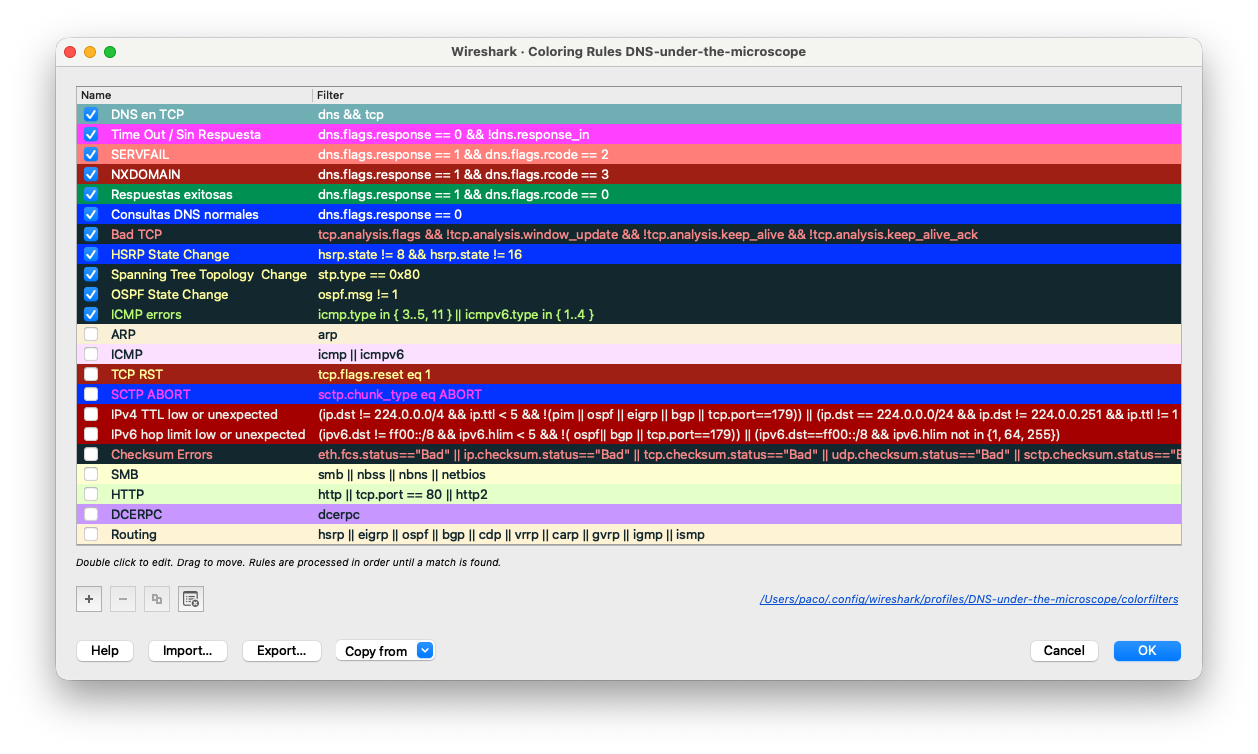Click the filter 'tcp.flags.reset eq 1'

coord(375,375)
